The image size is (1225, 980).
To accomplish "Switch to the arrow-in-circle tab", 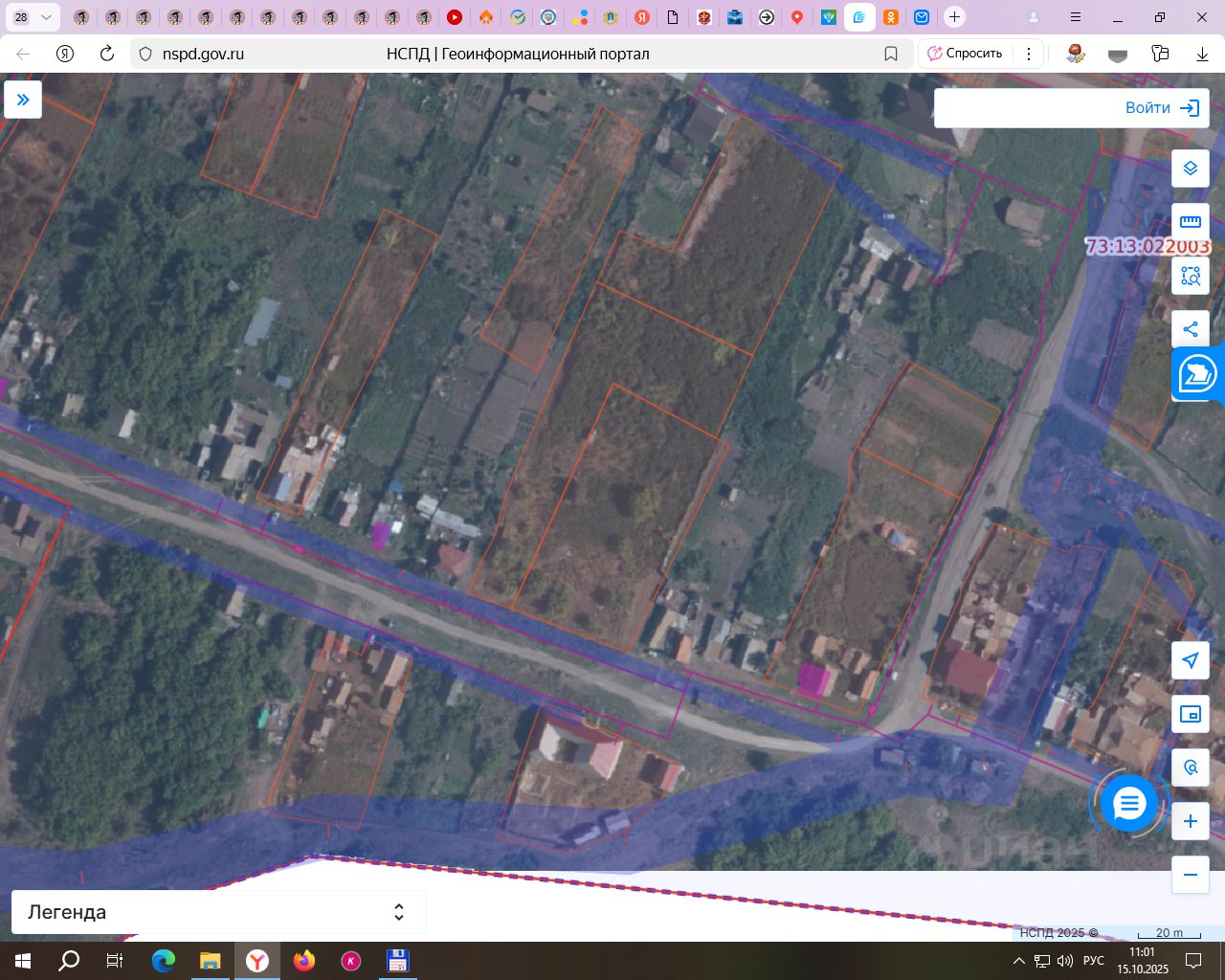I will (x=767, y=17).
